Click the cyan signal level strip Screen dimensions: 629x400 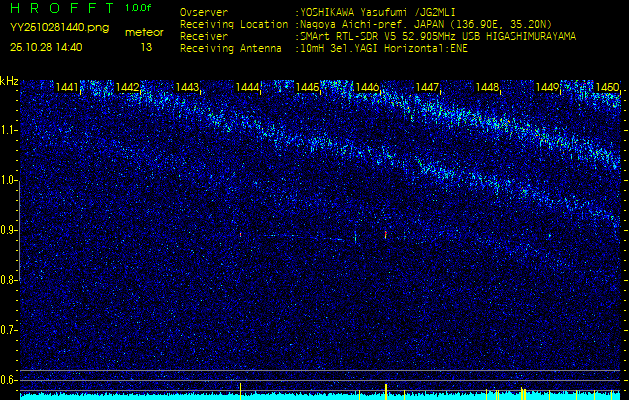pyautogui.click(x=320, y=395)
